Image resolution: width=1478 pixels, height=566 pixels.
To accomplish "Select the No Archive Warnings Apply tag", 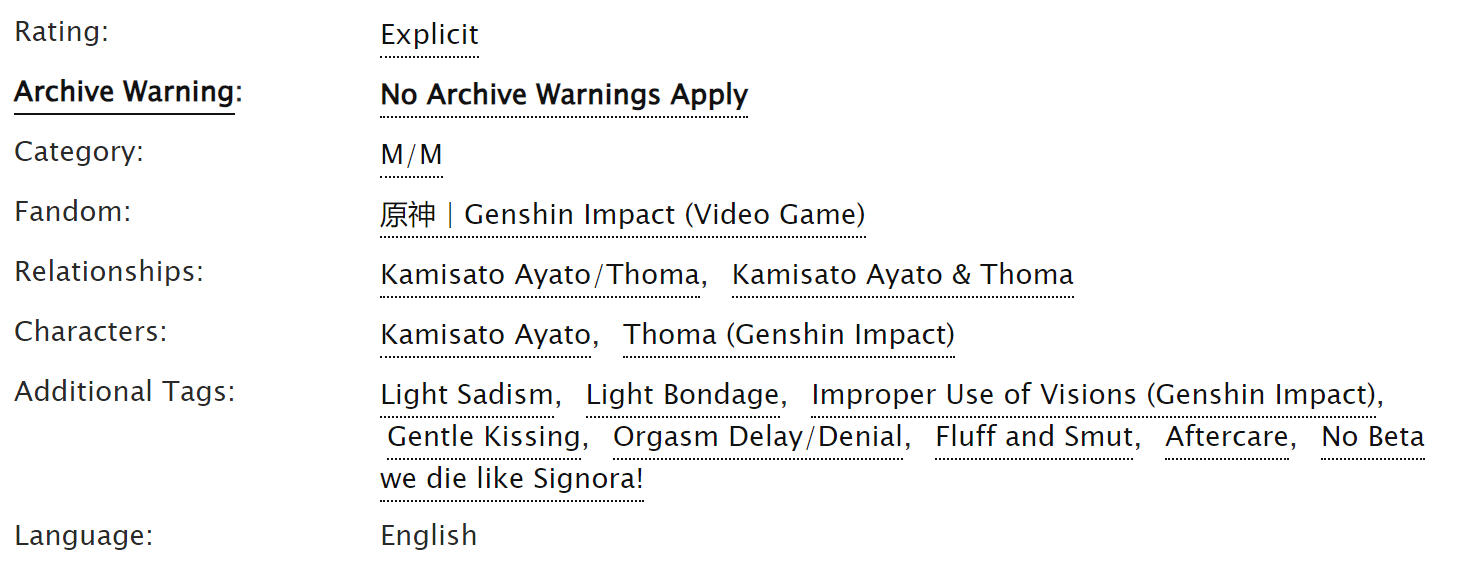I will pyautogui.click(x=564, y=95).
